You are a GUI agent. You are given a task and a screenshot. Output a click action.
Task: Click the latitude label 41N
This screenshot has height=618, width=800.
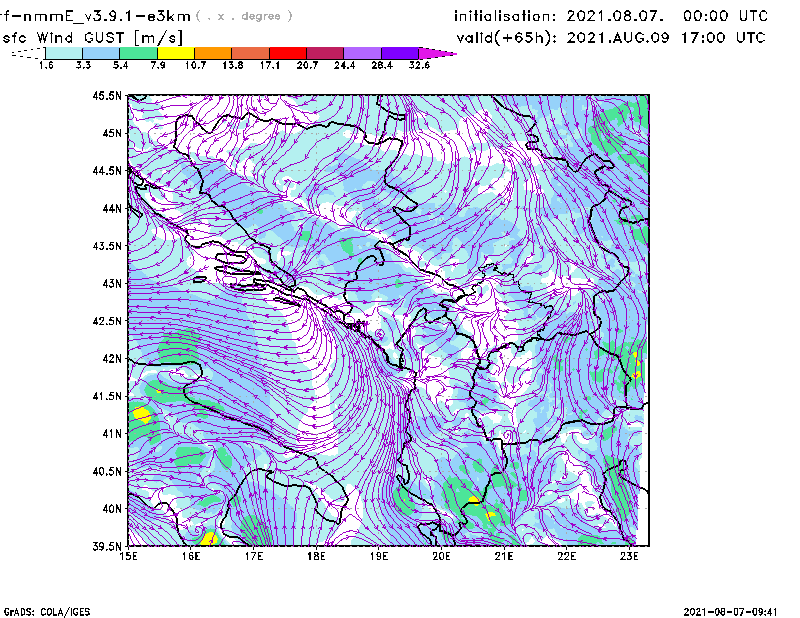112,434
